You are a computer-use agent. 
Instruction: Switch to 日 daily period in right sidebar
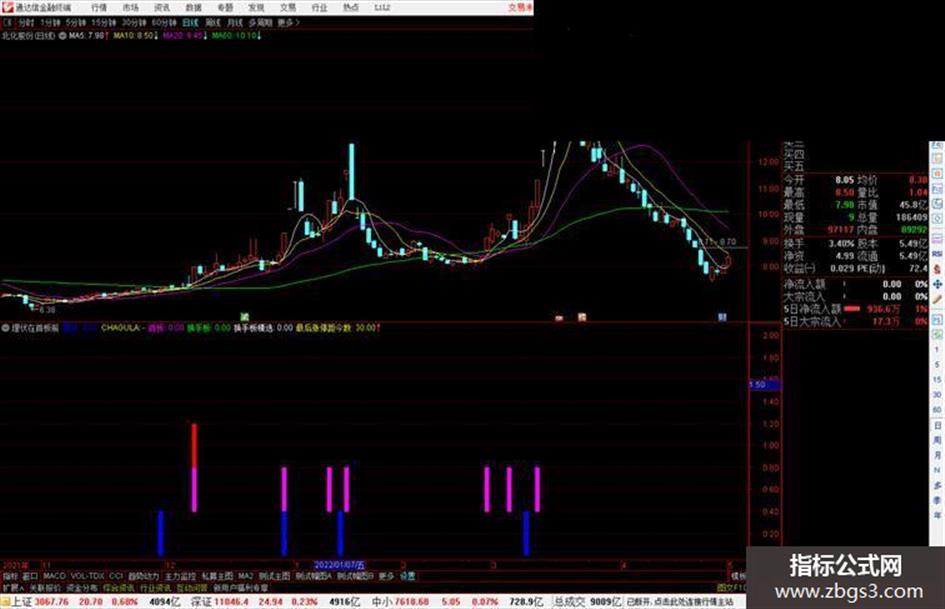click(937, 426)
